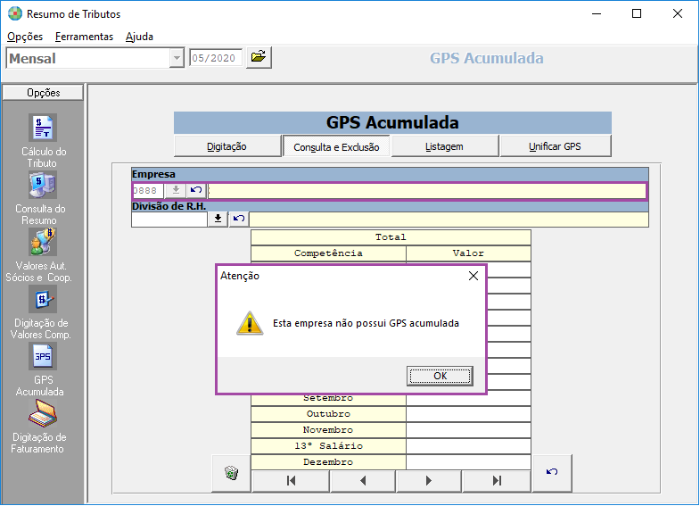Click the Dezembro row label

click(x=328, y=462)
